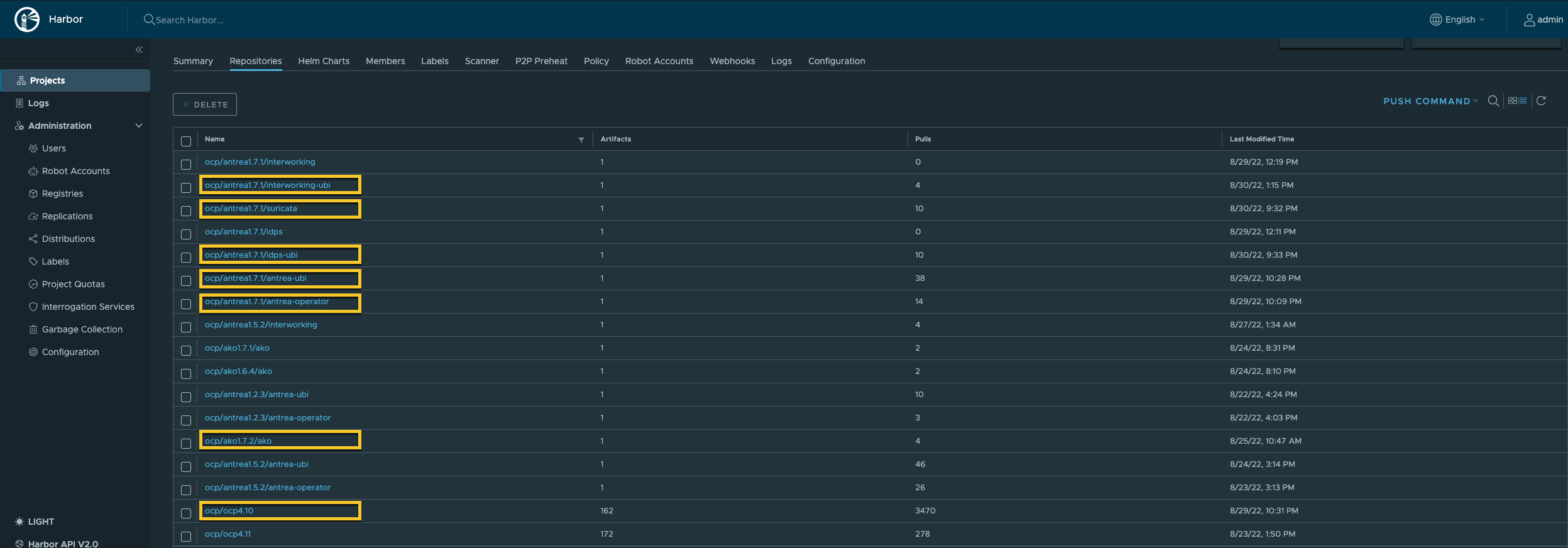Screen dimensions: 1568x548
Task: Click the Logs sidebar icon
Action: click(19, 103)
